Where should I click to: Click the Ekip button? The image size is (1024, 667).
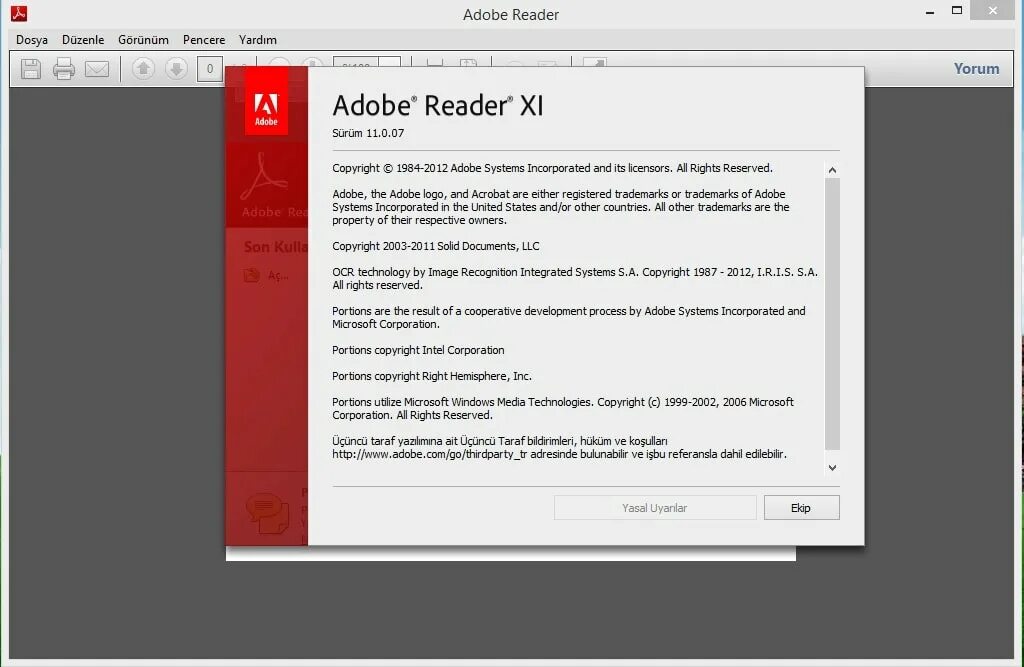pyautogui.click(x=801, y=507)
